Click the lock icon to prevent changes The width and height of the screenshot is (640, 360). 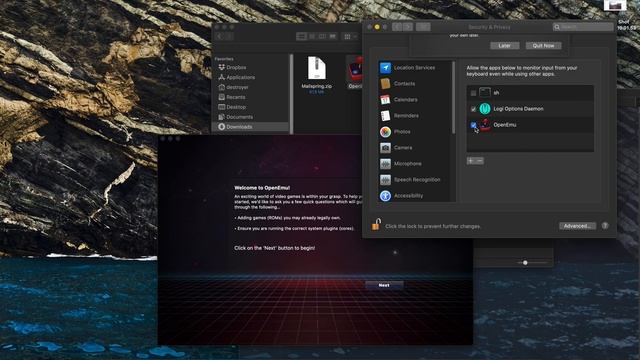pos(376,224)
